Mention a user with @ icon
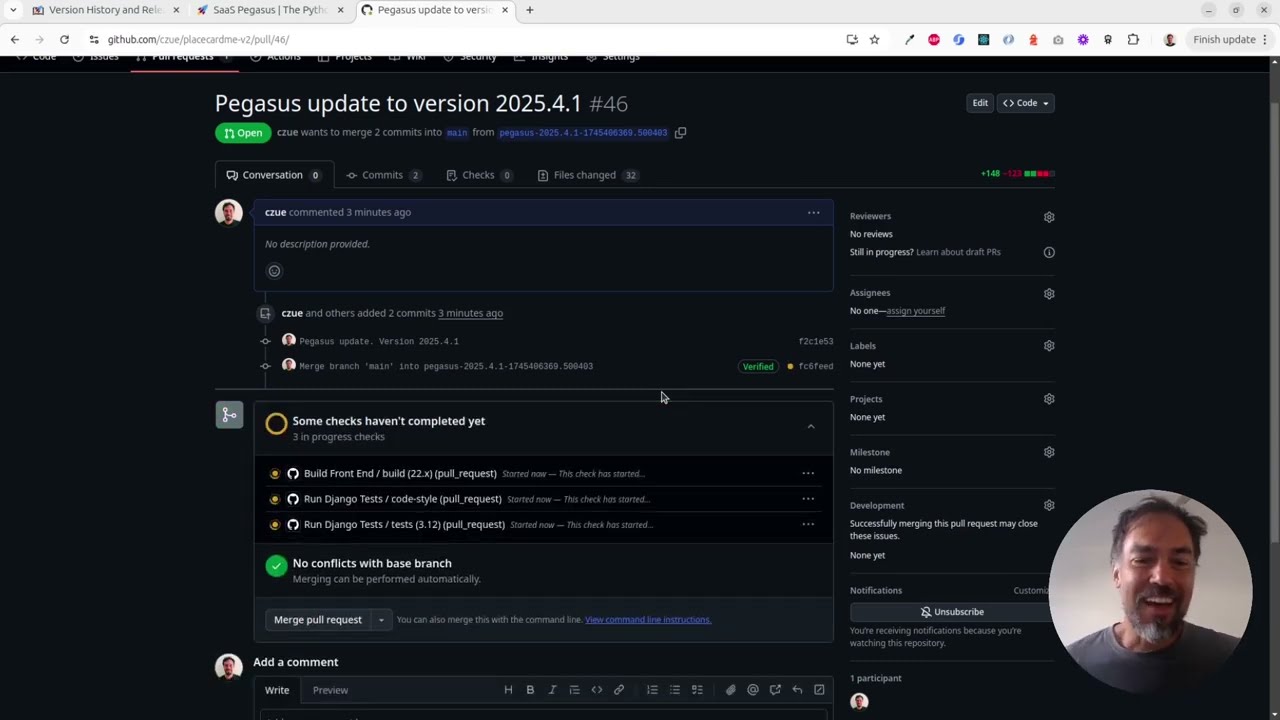The width and height of the screenshot is (1280, 720). (753, 690)
